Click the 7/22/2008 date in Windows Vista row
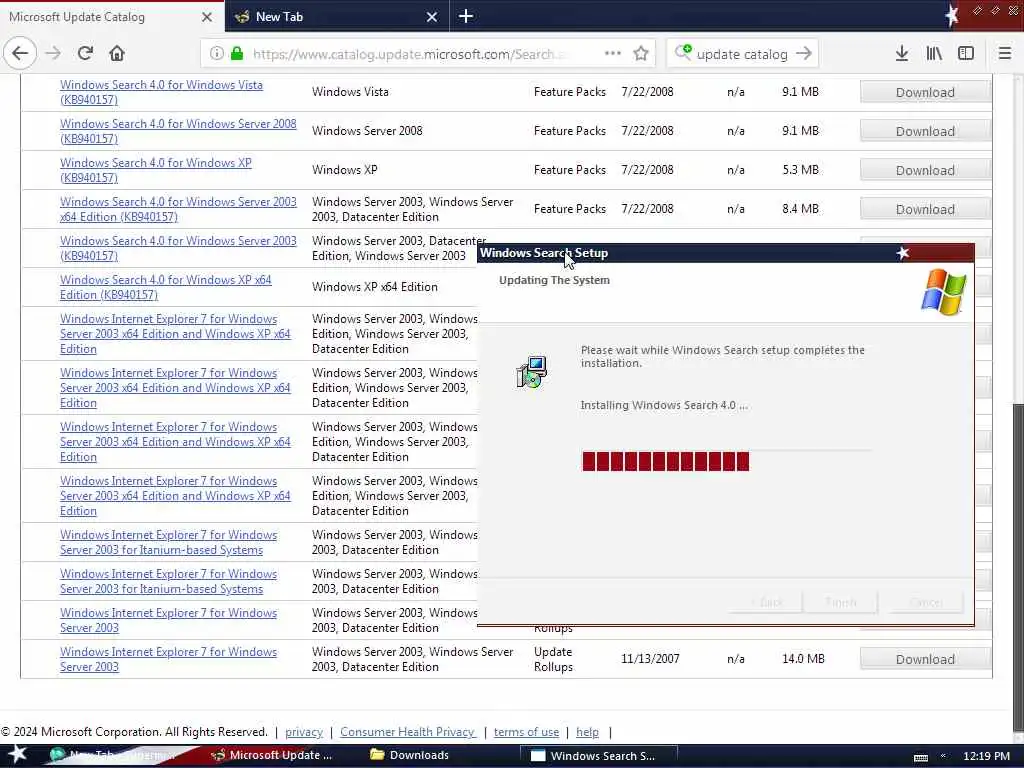Image resolution: width=1024 pixels, height=768 pixels. pos(647,92)
